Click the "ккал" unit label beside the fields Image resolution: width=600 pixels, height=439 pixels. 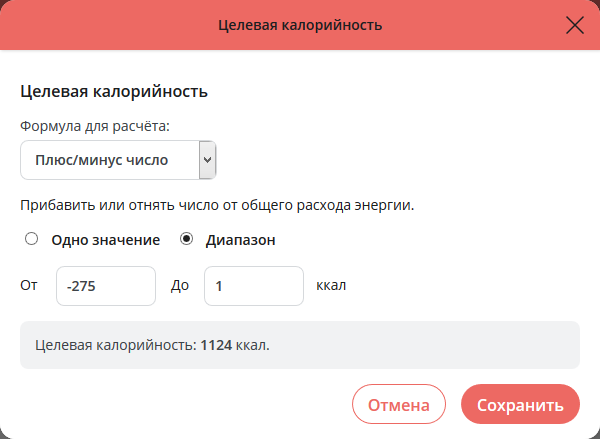331,286
